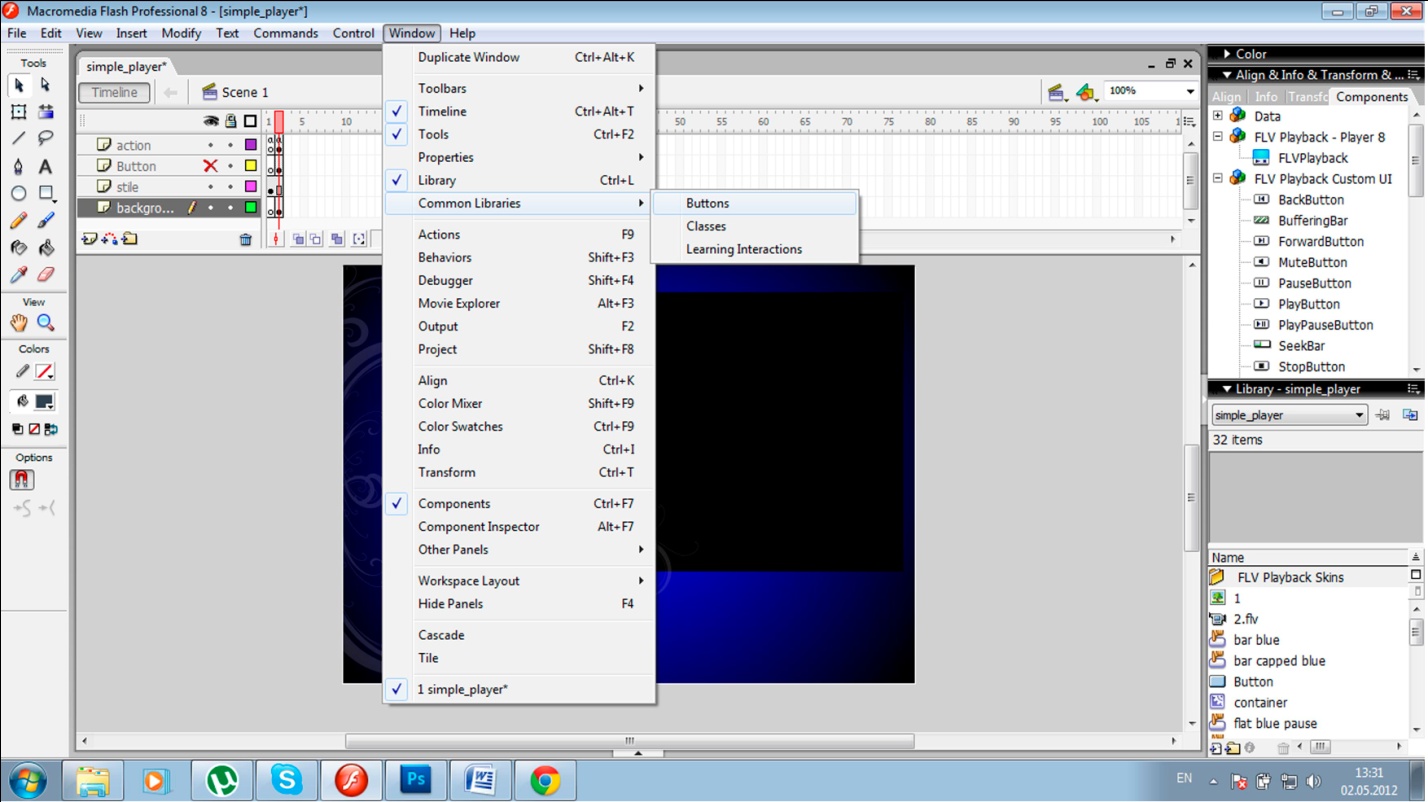Open the Toolbars submenu
Screen dimensions: 1428x802
[519, 88]
